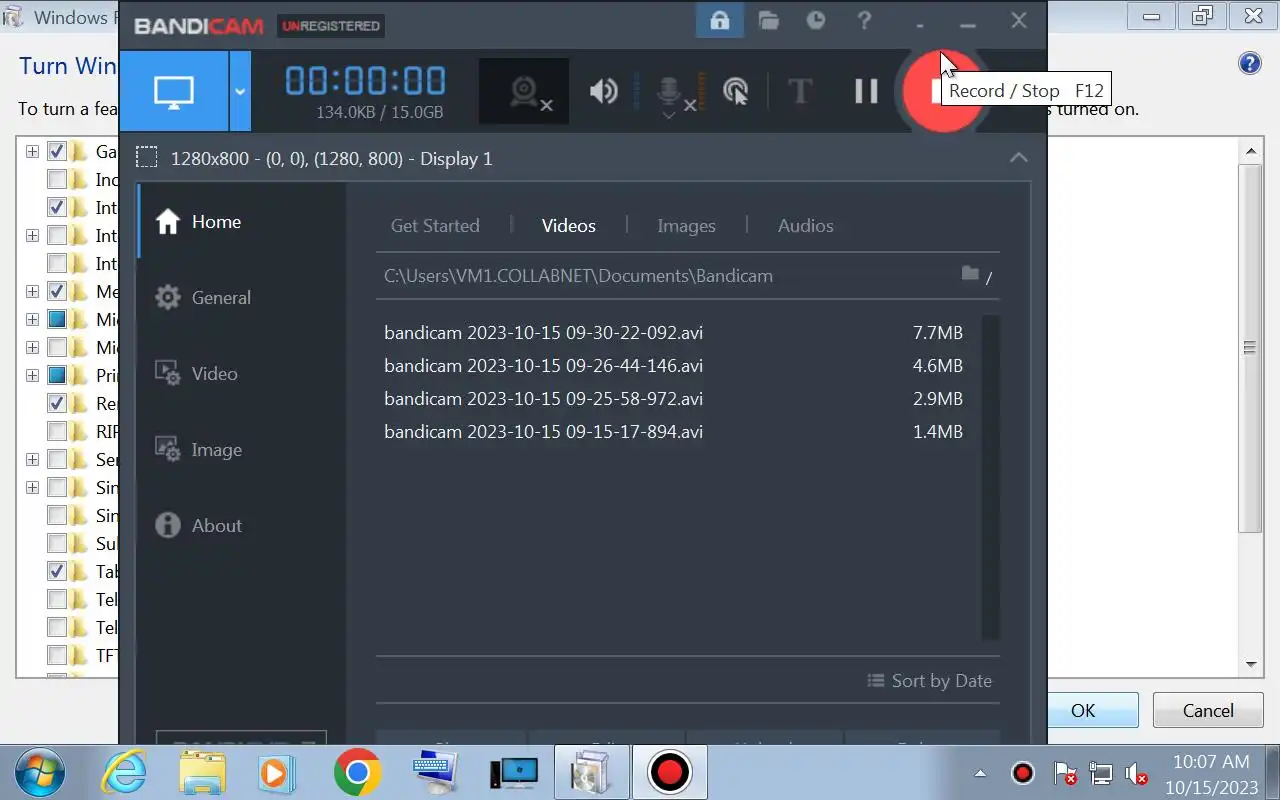Click the speaker sound icon in Bandicam
1280x800 pixels.
603,92
